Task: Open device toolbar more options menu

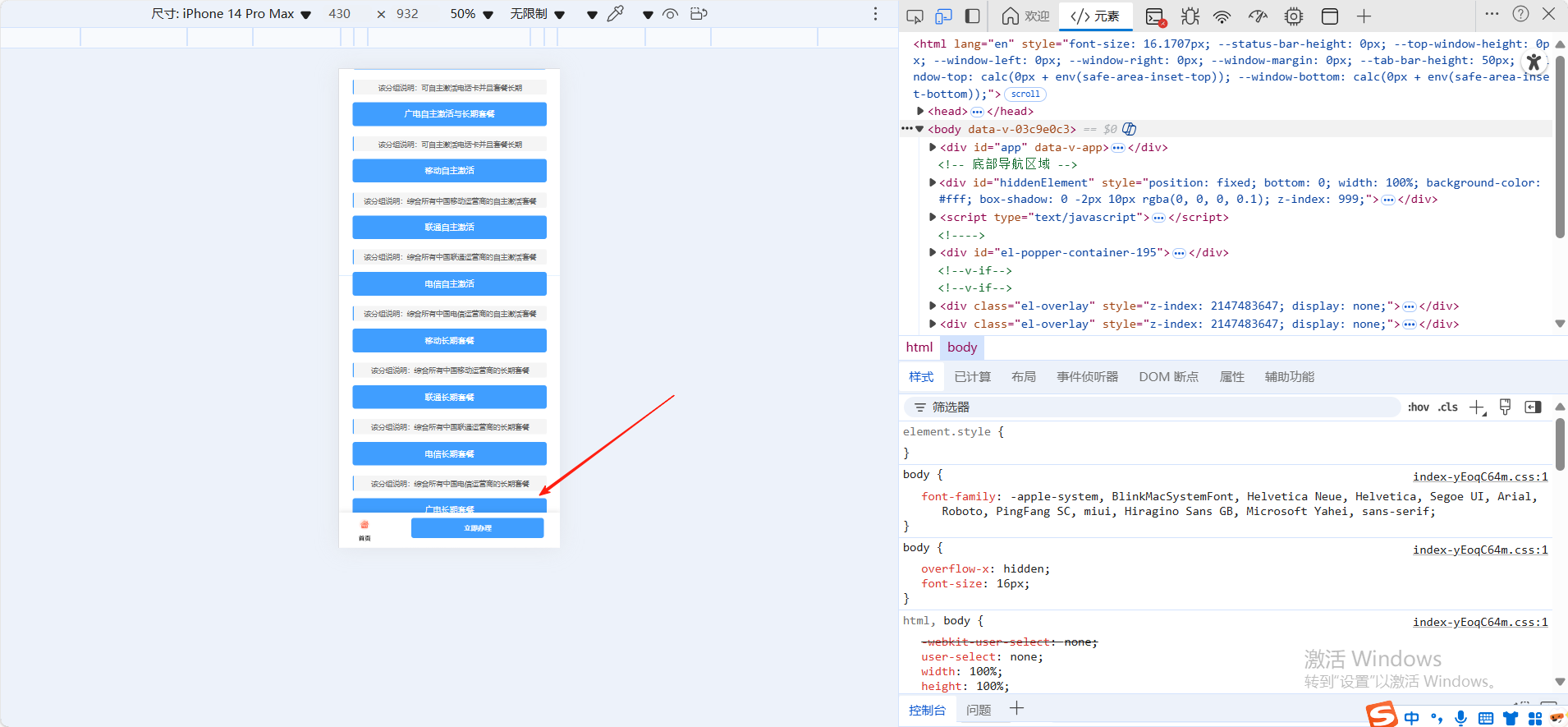Action: coord(875,14)
